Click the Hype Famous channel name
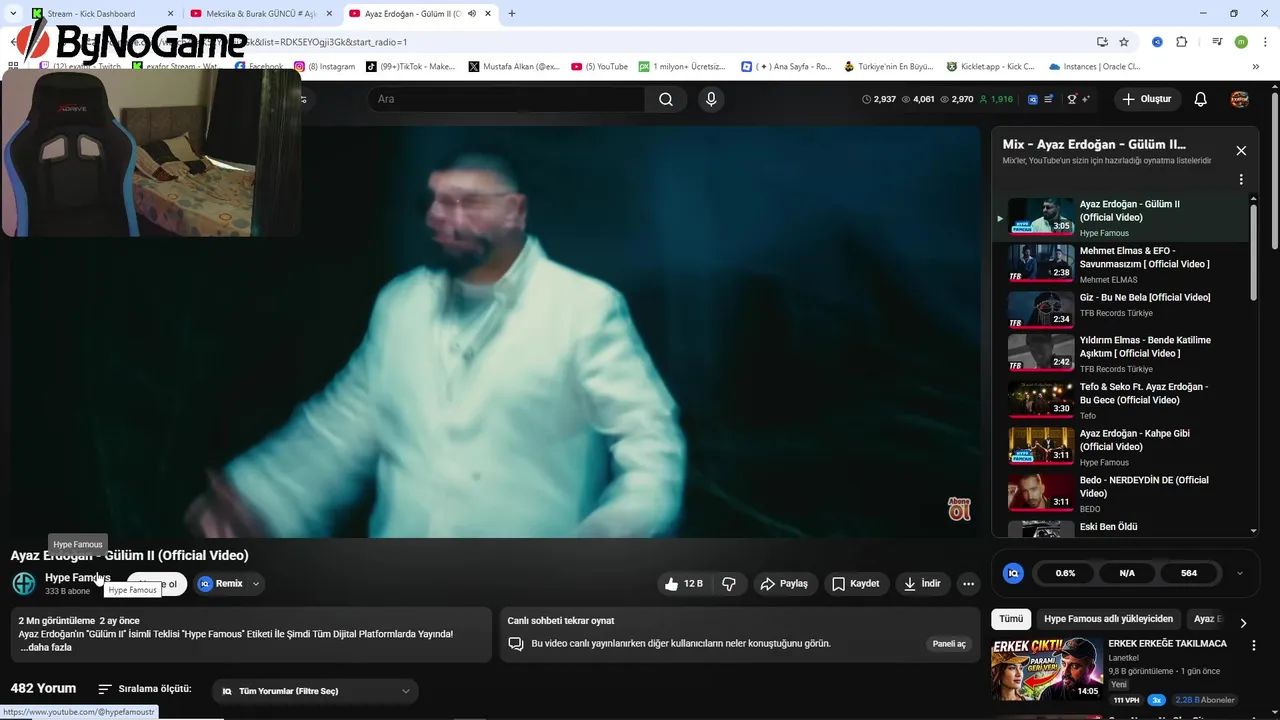The image size is (1280, 720). 78,577
